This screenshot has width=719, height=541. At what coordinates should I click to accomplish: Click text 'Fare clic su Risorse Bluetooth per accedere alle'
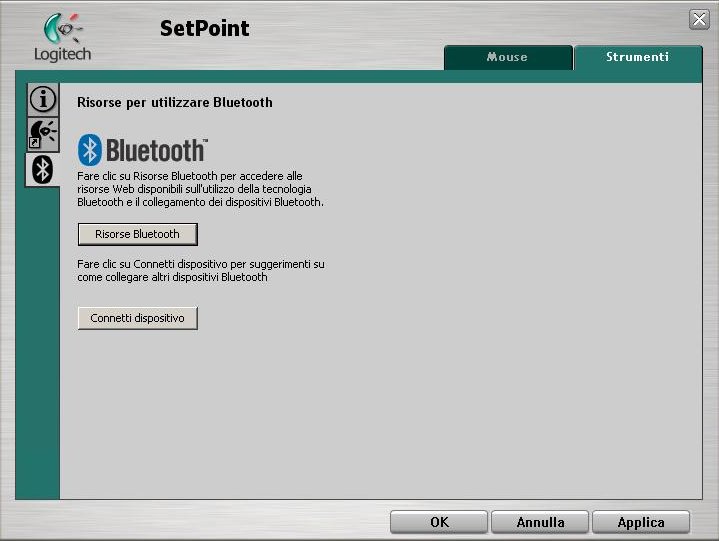(x=190, y=176)
